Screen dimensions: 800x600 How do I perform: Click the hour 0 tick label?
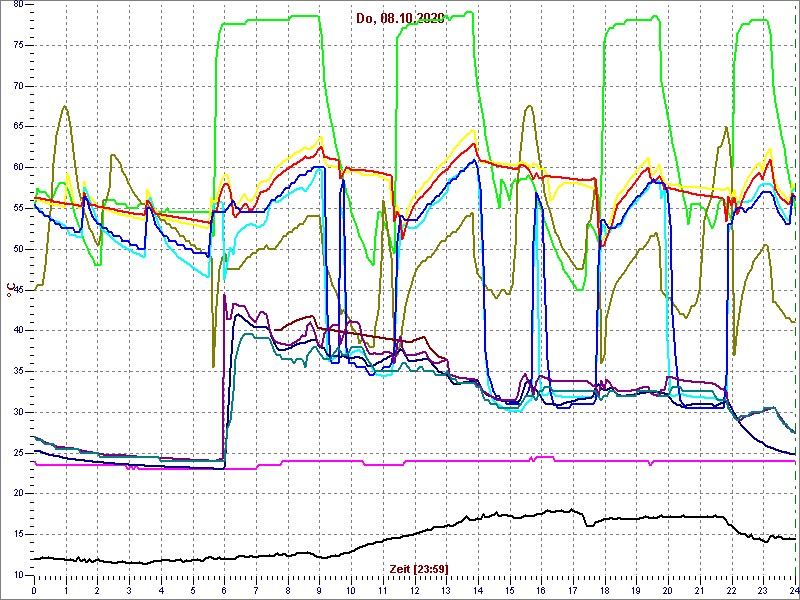point(35,591)
